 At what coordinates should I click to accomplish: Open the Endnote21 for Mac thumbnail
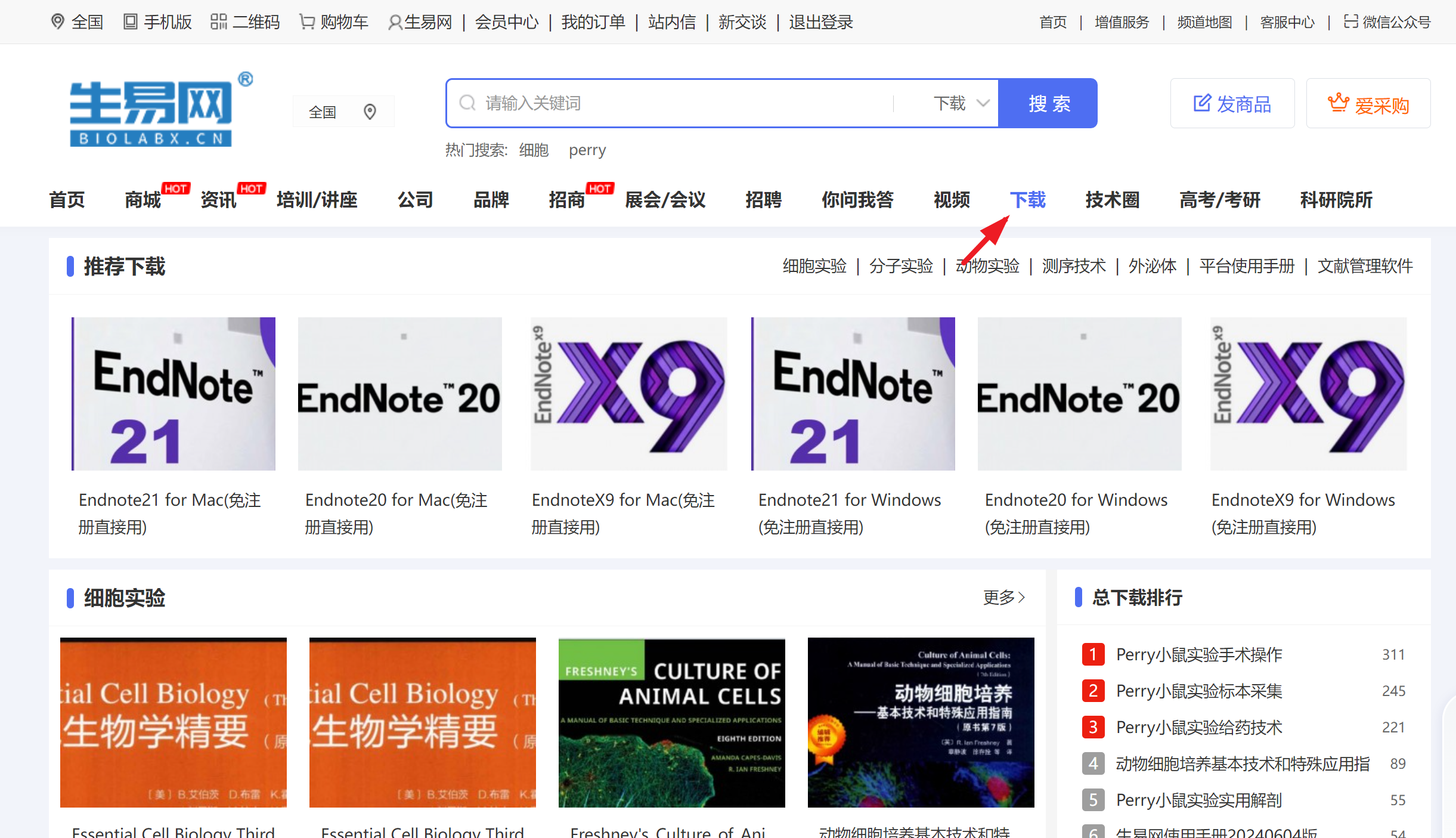point(174,394)
